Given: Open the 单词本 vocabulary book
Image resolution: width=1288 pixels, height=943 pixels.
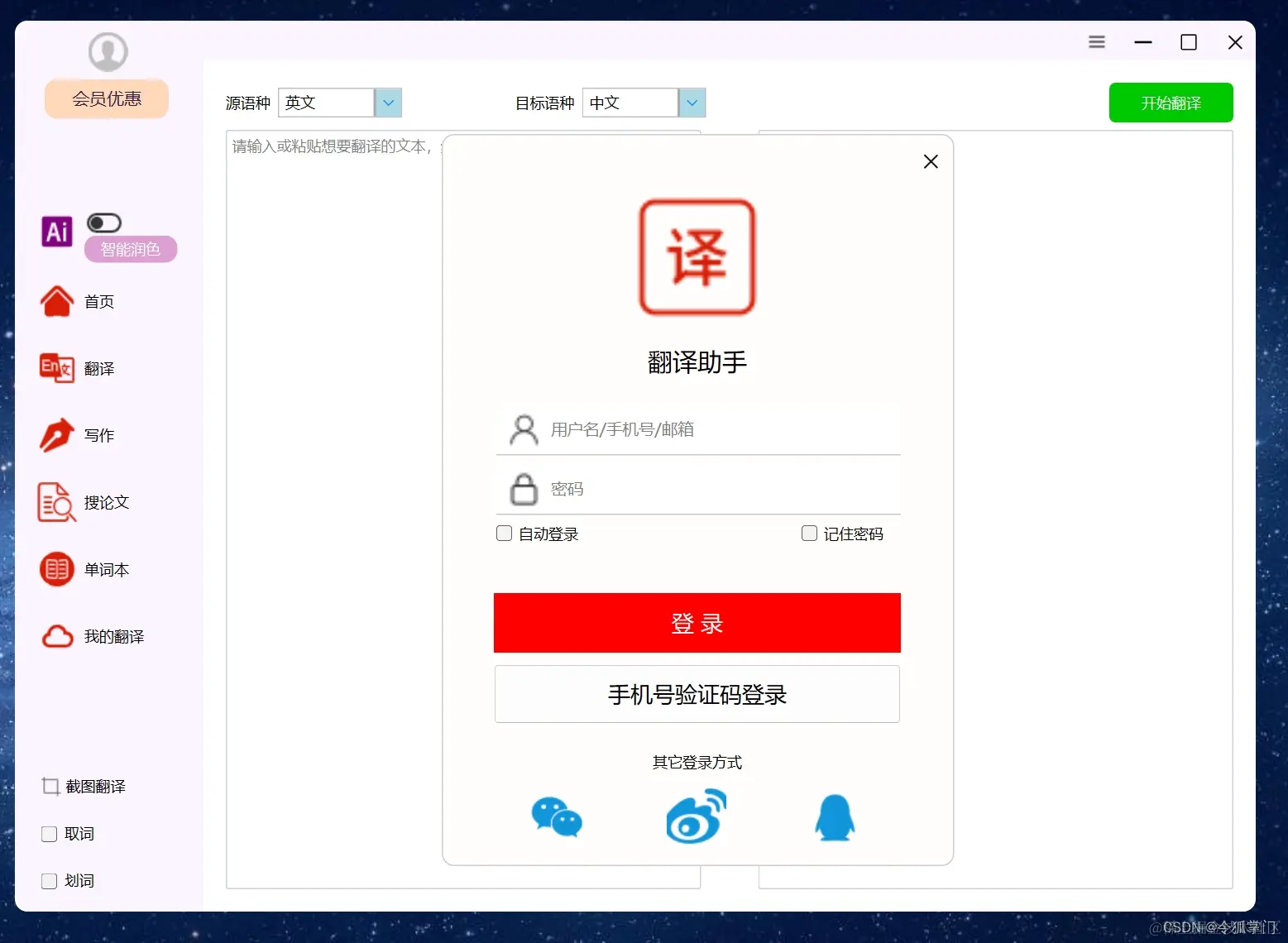Looking at the screenshot, I should tap(55, 569).
